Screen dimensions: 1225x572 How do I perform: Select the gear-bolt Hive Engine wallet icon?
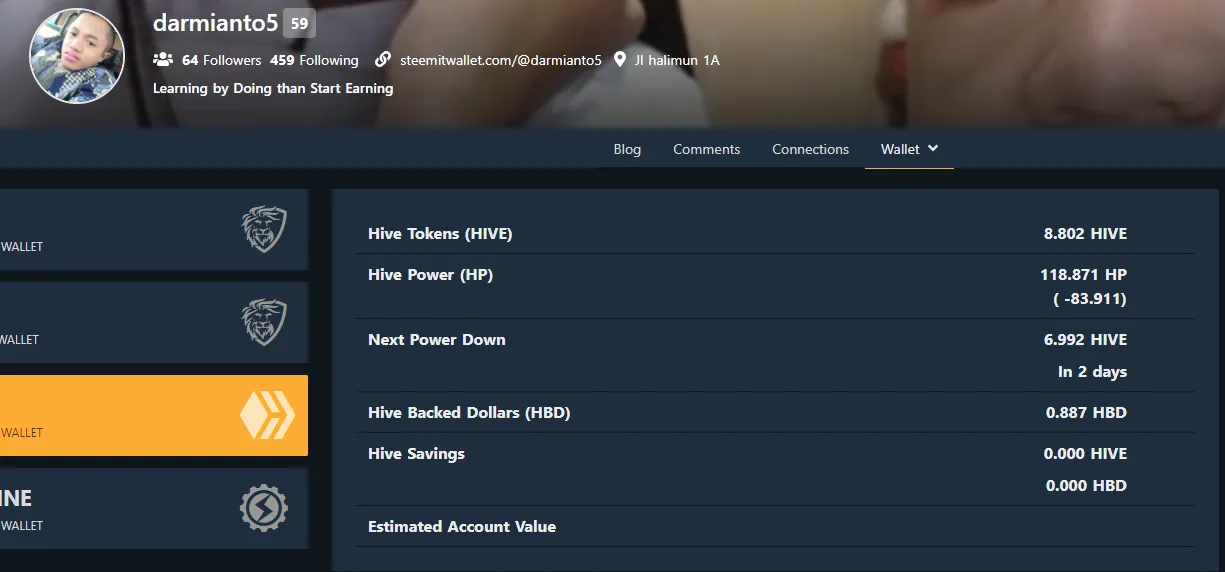click(264, 508)
